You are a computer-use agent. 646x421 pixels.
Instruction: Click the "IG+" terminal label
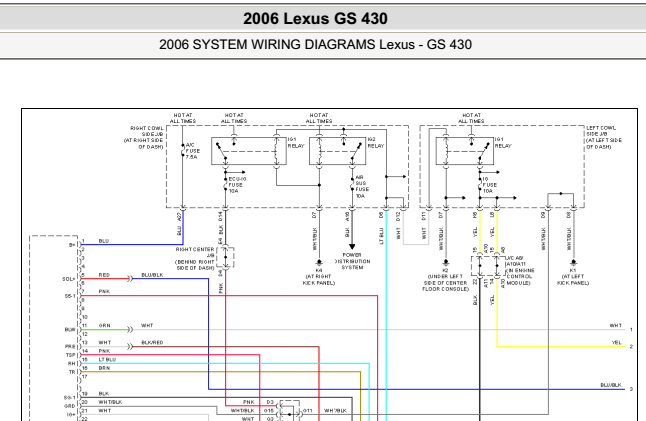click(71, 414)
